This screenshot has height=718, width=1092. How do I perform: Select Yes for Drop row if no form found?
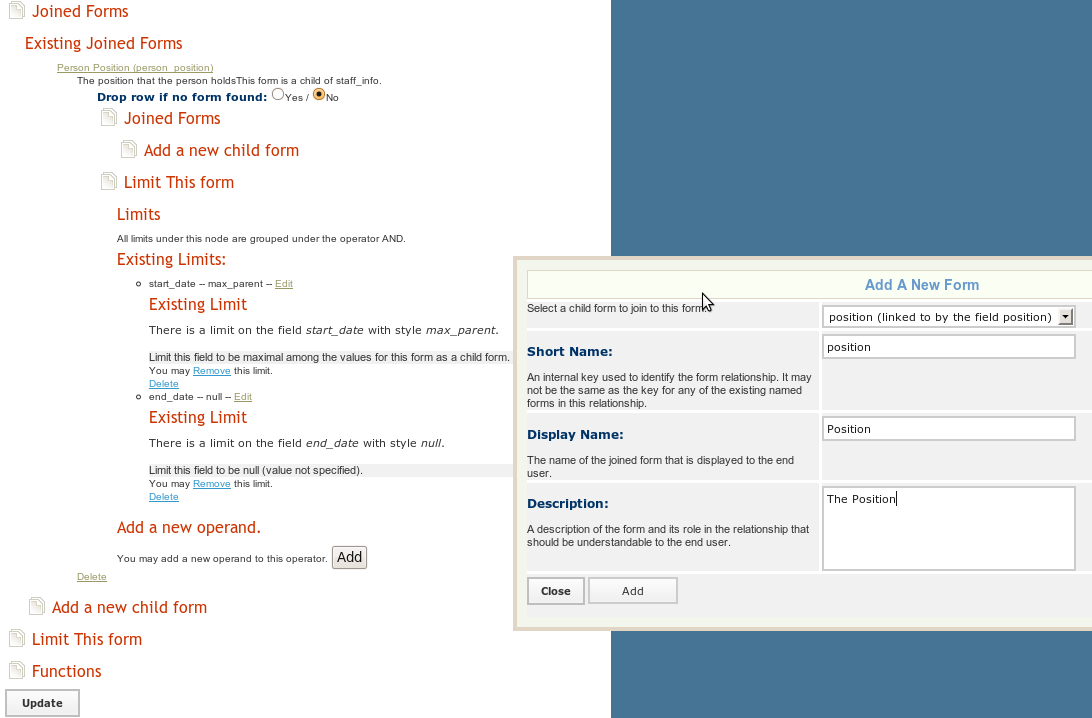[278, 94]
